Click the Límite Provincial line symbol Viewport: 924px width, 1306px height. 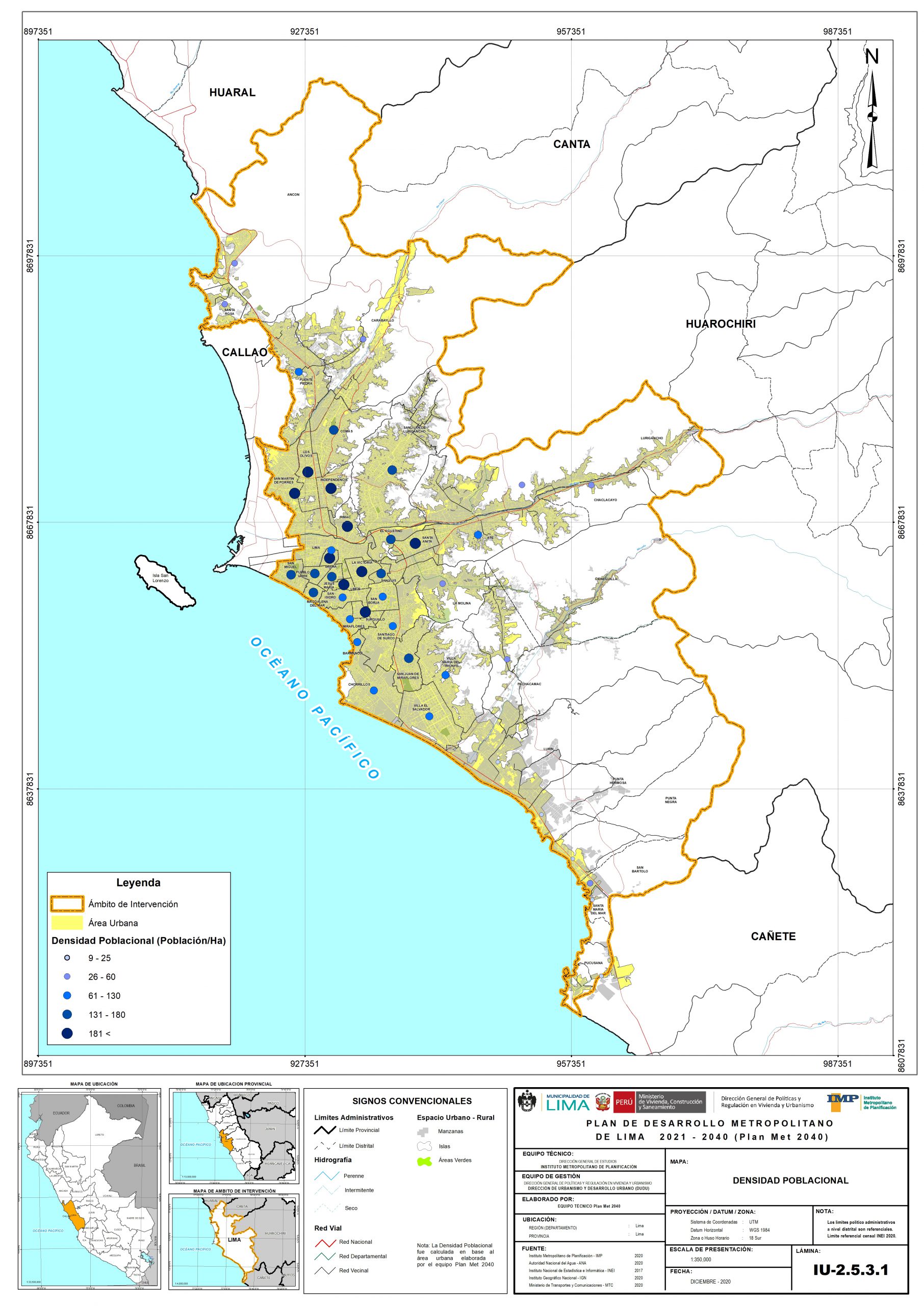coord(326,1130)
